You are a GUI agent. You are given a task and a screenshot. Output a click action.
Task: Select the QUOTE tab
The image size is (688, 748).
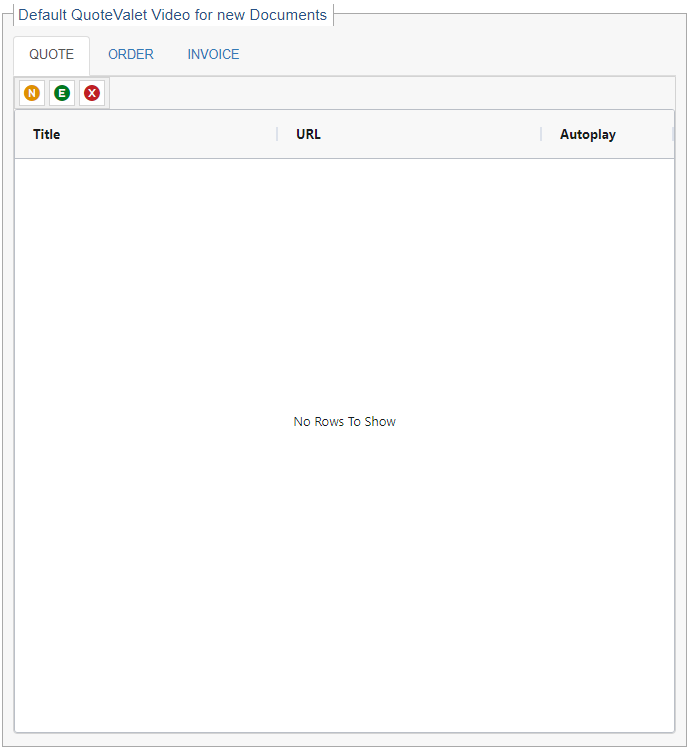52,54
